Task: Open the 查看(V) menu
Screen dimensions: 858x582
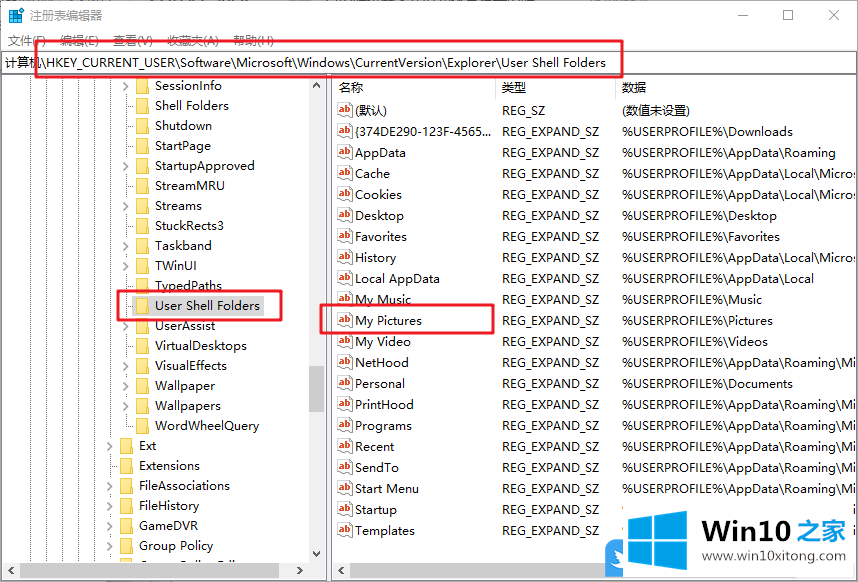Action: click(132, 40)
